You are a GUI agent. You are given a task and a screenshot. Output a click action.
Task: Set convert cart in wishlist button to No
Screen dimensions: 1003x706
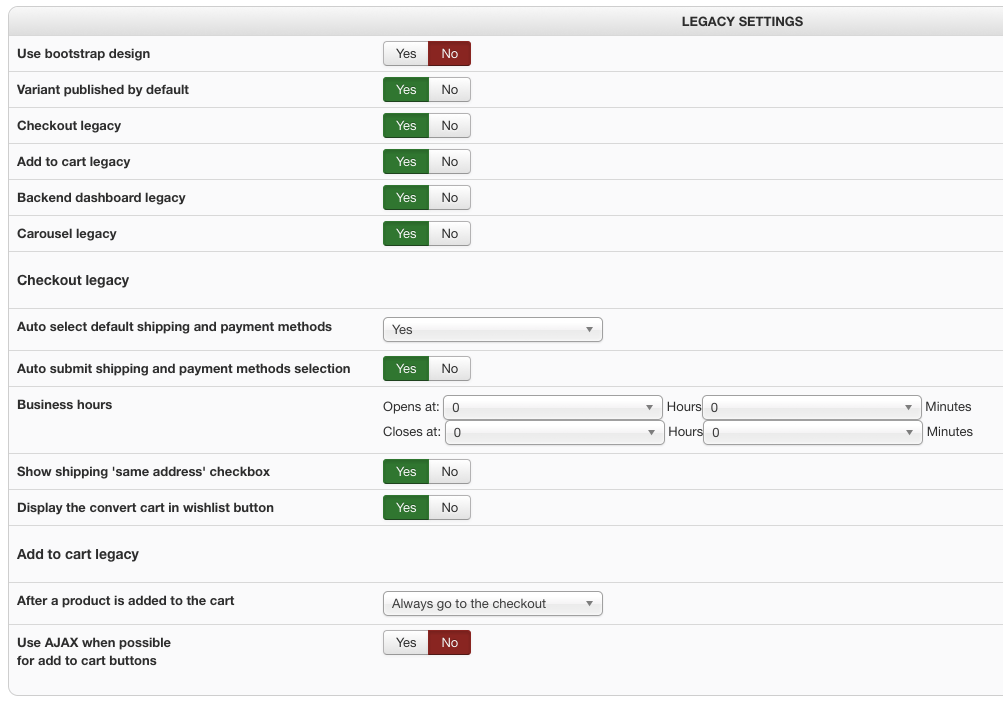(x=450, y=508)
